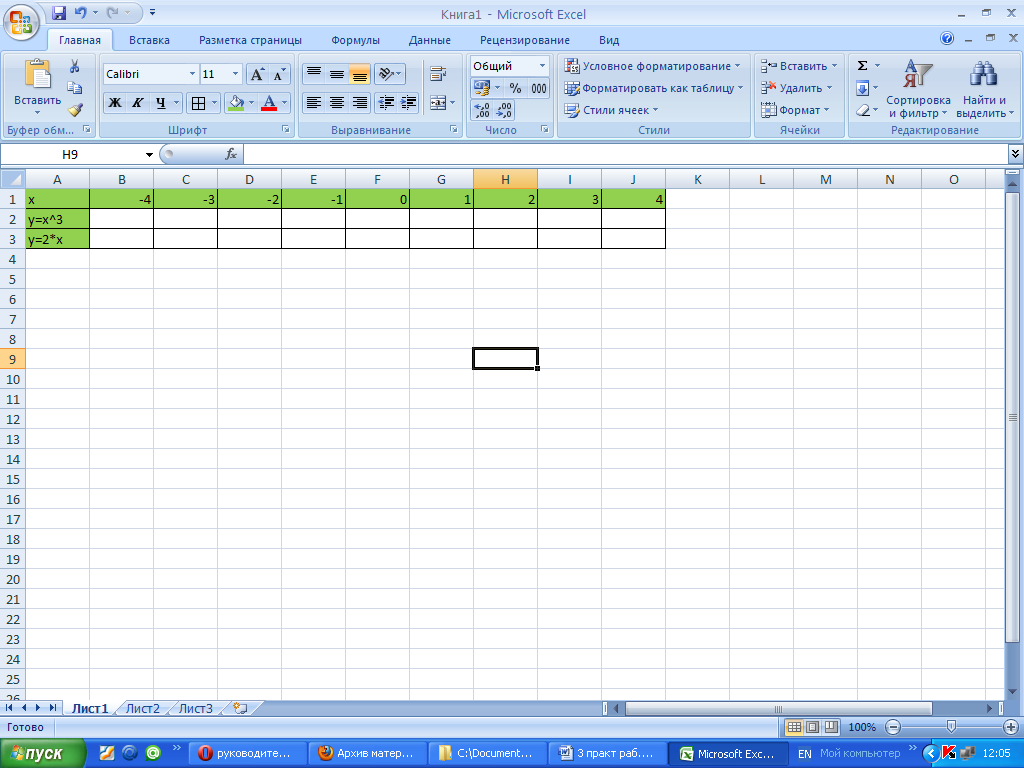
Task: Select Page Layout view button
Action: pos(812,727)
